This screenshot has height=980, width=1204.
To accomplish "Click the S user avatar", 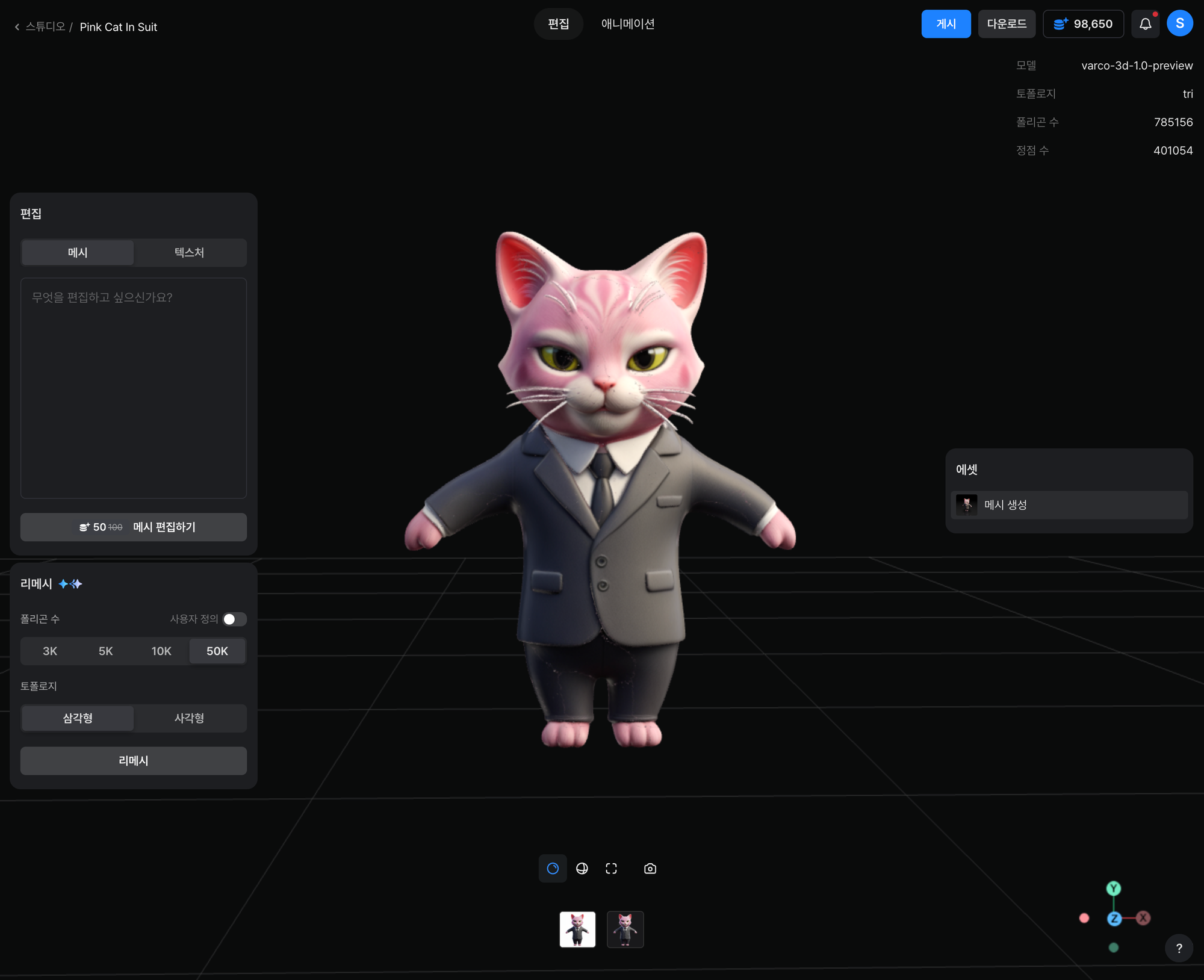I will click(1179, 23).
